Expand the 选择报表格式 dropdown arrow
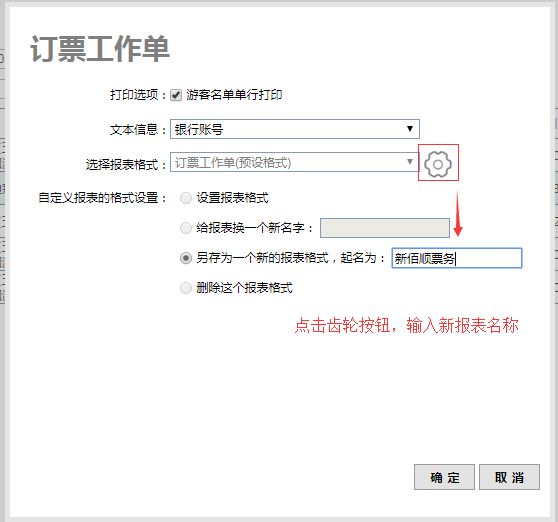The width and height of the screenshot is (558, 522). 410,162
